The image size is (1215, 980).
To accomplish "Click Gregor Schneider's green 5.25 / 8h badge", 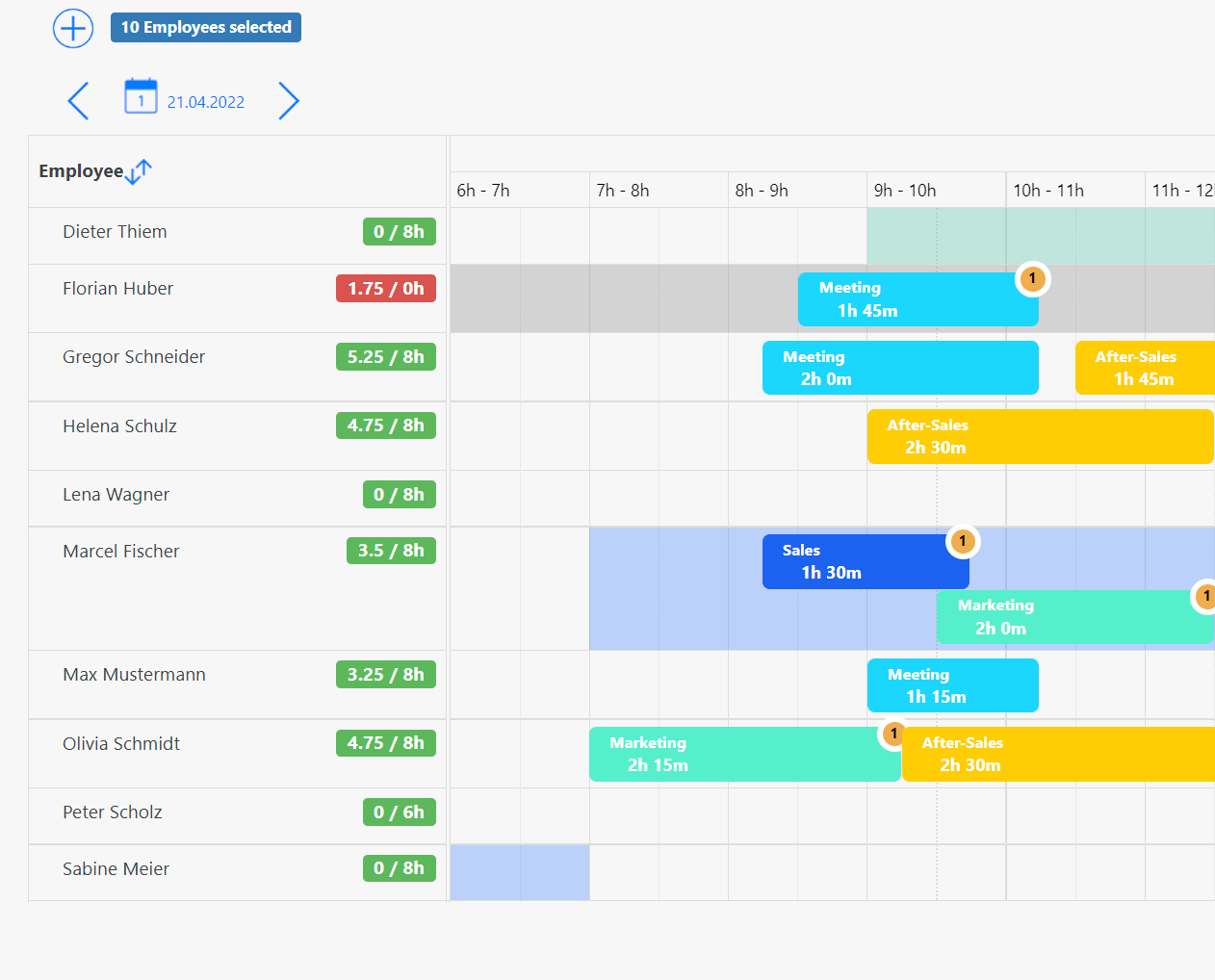I will tap(386, 356).
